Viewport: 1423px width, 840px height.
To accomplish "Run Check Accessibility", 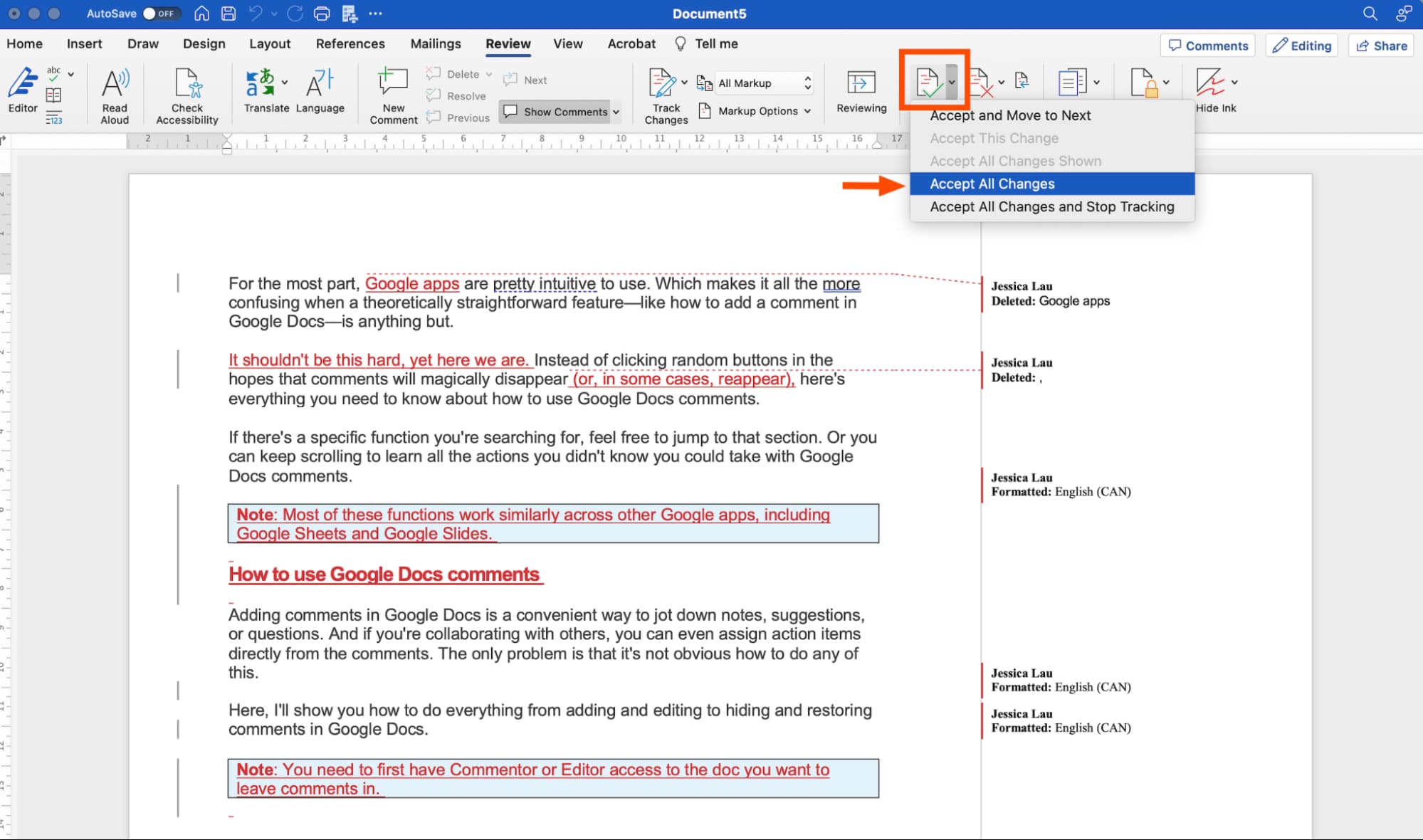I will tap(187, 96).
